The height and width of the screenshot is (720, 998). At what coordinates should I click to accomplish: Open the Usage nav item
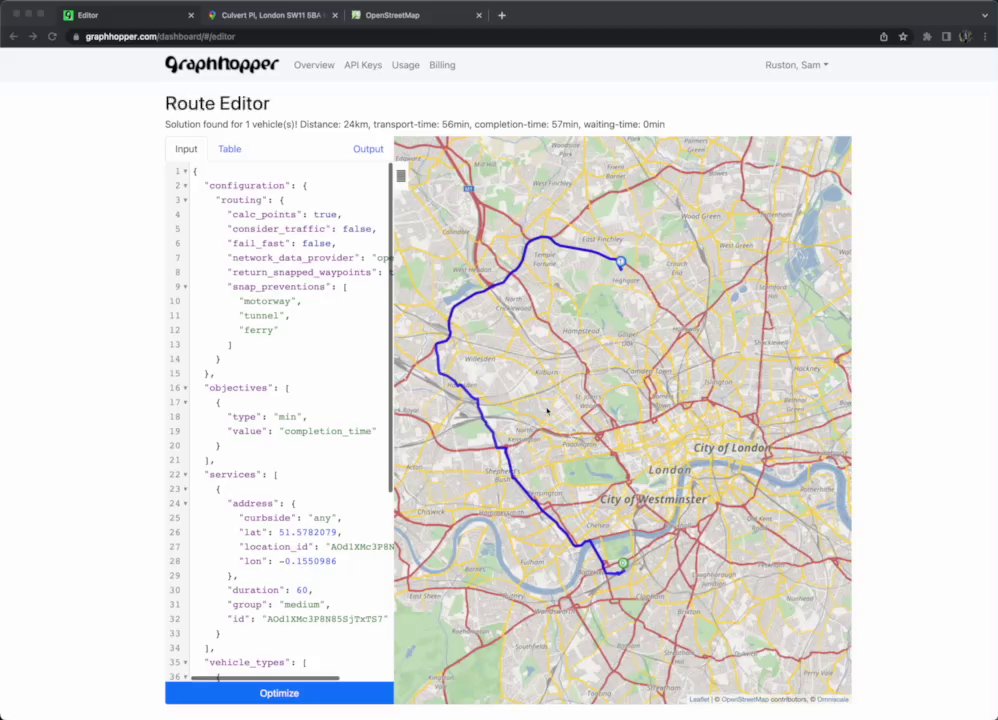tap(405, 65)
